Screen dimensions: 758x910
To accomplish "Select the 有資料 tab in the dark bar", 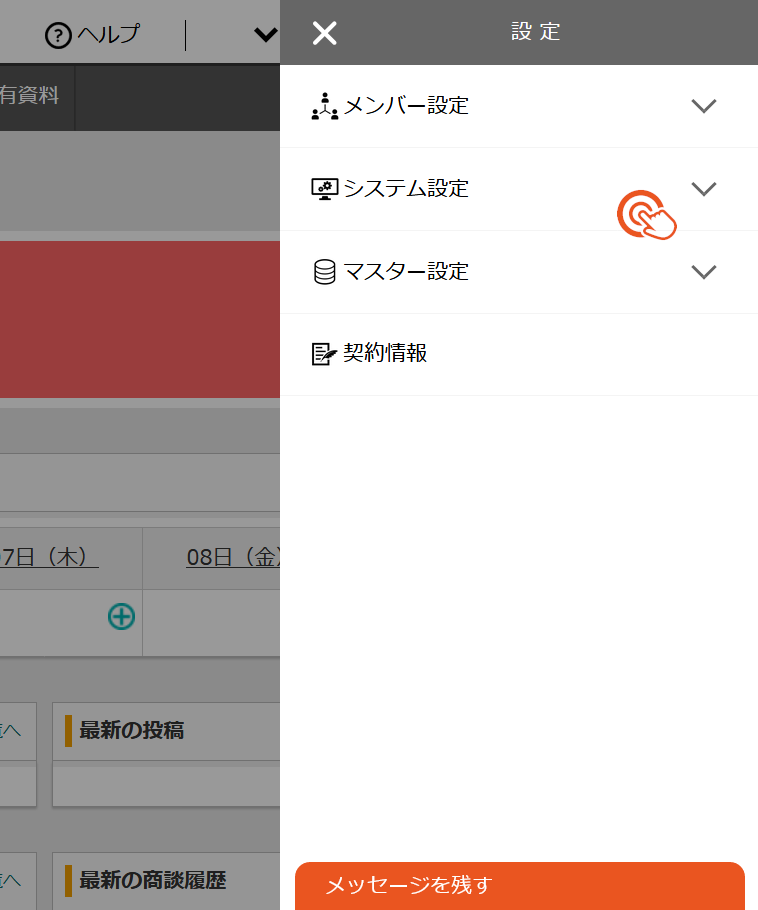I will coord(37,97).
